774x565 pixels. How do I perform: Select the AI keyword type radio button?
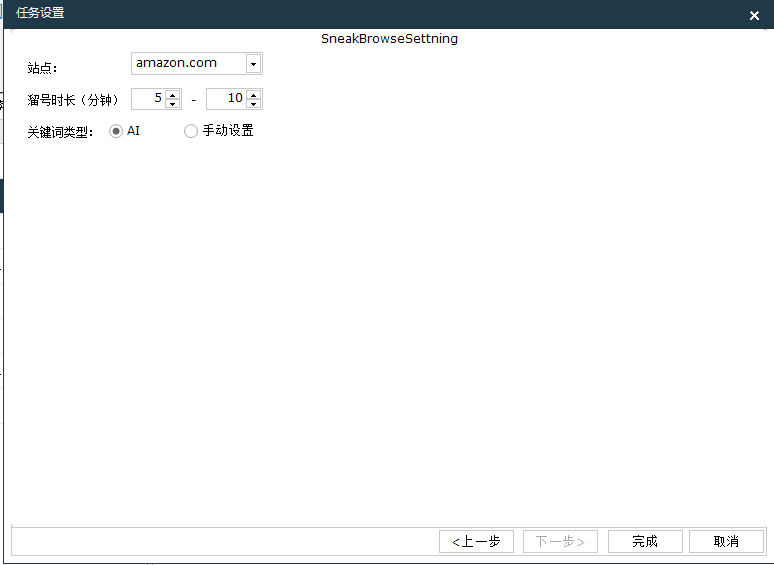pos(116,131)
